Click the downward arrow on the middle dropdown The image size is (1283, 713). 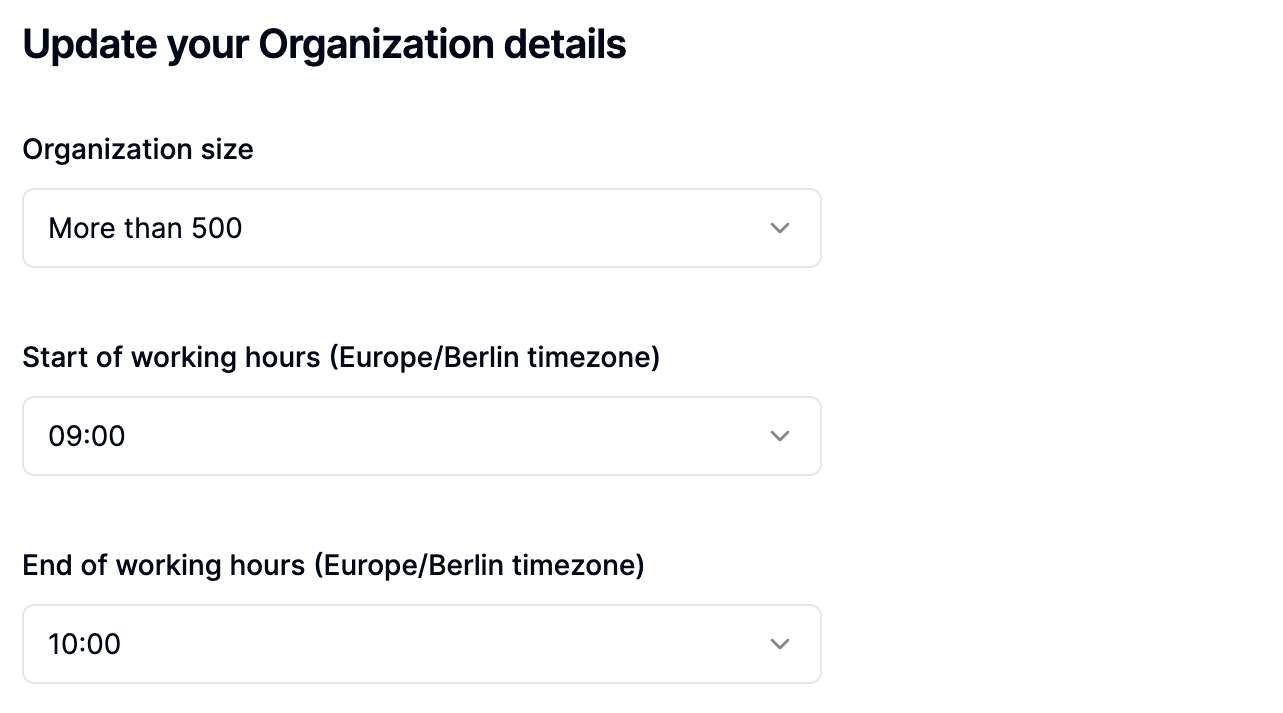click(779, 435)
